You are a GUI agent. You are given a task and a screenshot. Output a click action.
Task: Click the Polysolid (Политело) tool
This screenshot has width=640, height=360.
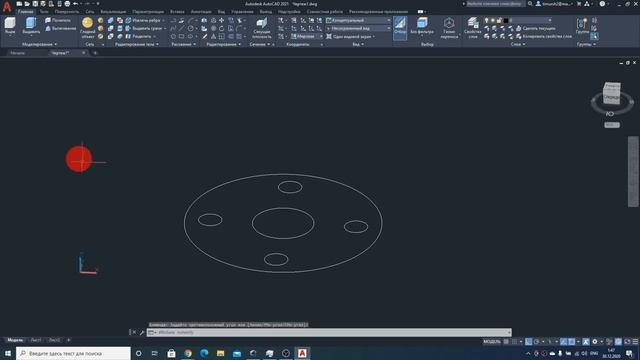[58, 20]
